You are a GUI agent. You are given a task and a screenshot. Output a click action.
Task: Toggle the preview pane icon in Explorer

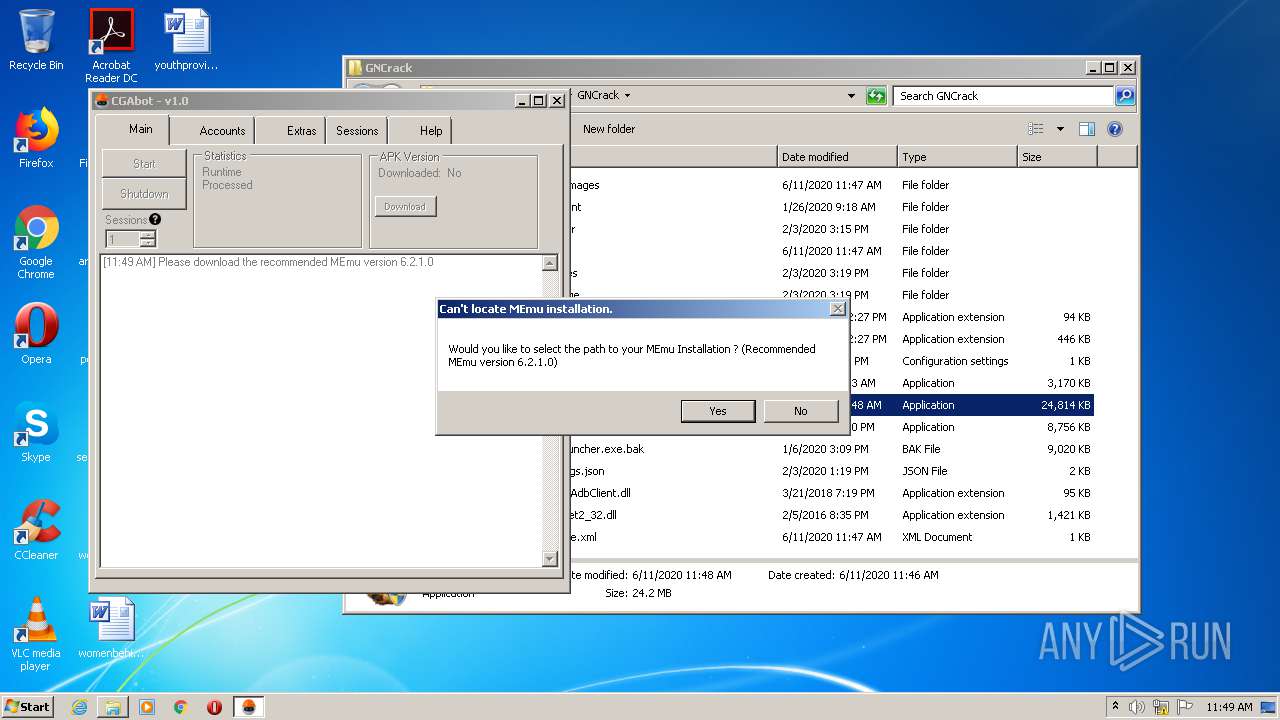tap(1087, 129)
